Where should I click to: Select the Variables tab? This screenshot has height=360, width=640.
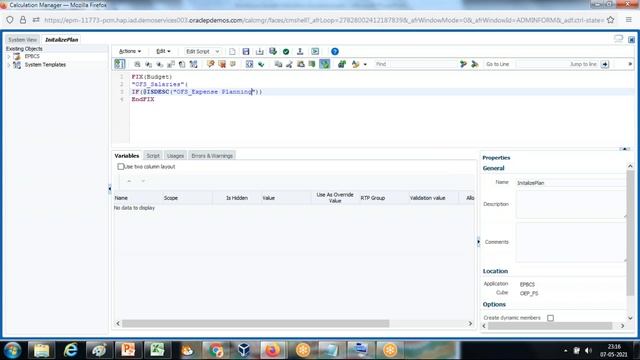click(127, 156)
